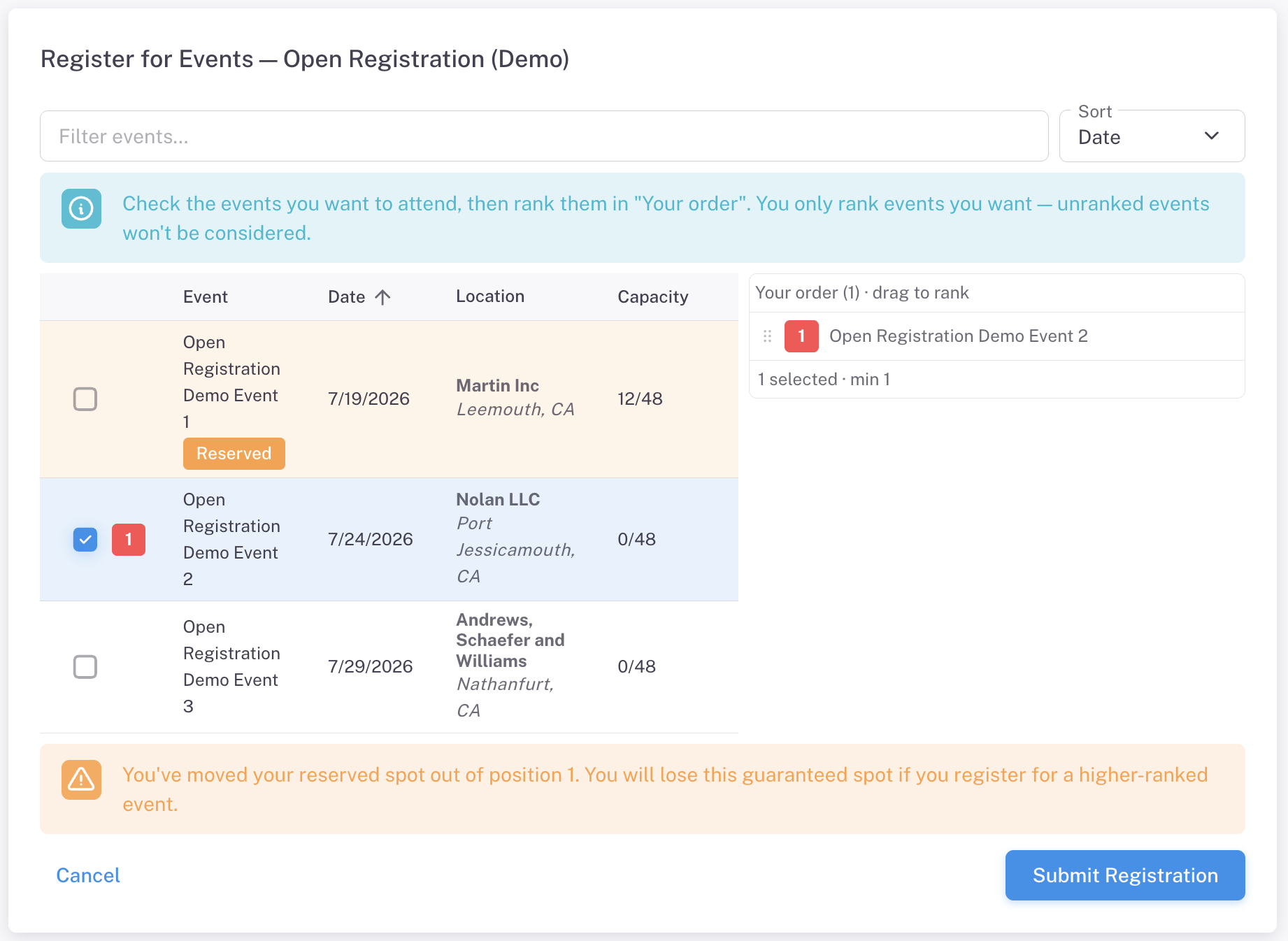
Task: Click the warning triangle icon
Action: click(x=81, y=780)
